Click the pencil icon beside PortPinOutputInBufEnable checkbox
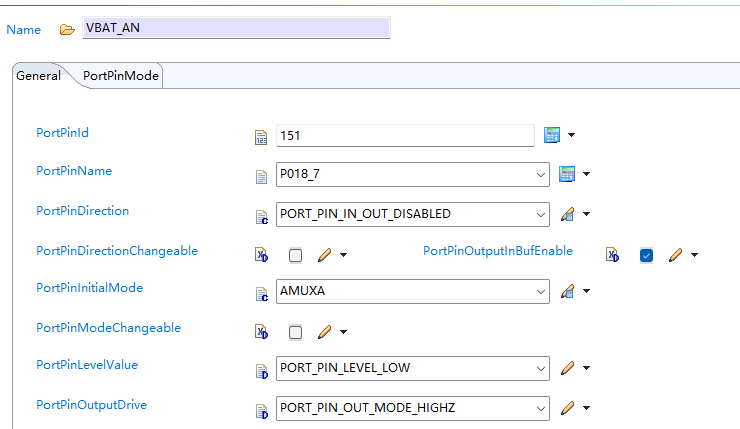 [x=675, y=255]
